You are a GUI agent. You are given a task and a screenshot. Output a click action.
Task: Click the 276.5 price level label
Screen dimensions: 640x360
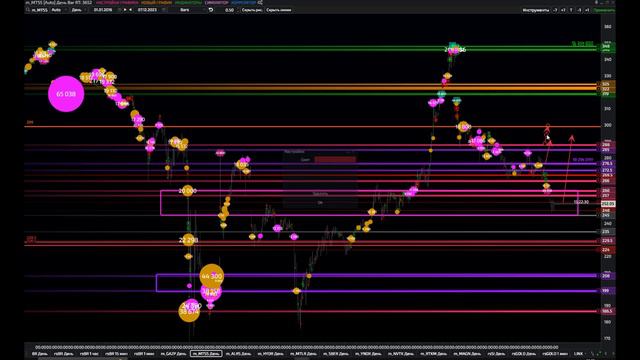point(607,164)
